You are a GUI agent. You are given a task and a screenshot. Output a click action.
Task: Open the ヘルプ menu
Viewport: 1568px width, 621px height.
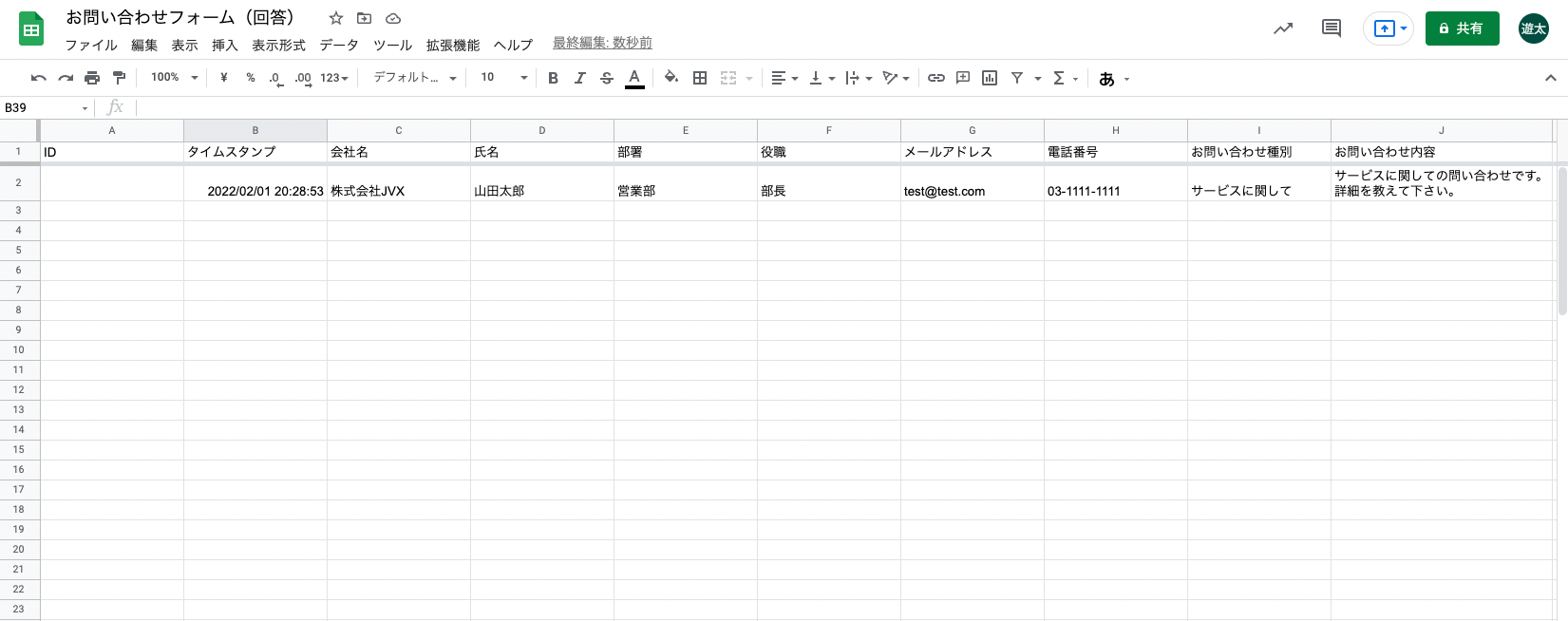coord(513,45)
